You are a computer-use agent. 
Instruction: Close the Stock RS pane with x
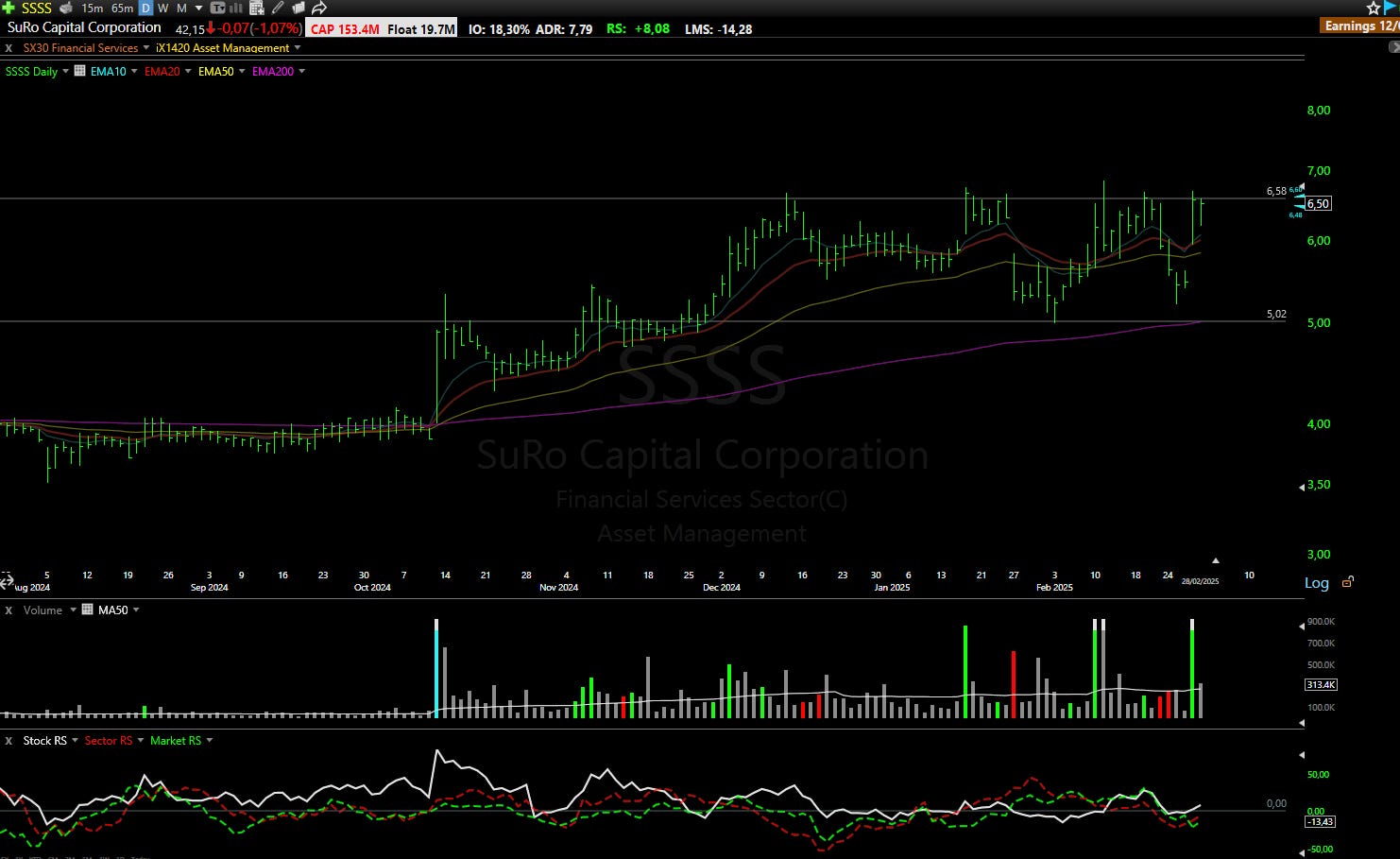pos(9,741)
